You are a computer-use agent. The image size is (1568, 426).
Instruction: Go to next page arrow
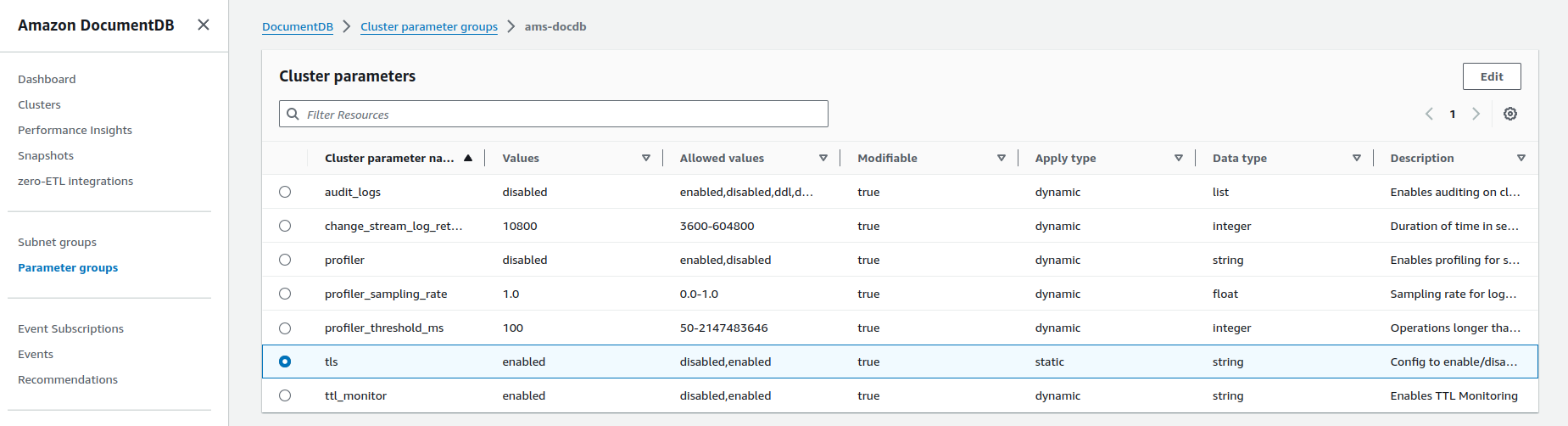click(x=1476, y=114)
